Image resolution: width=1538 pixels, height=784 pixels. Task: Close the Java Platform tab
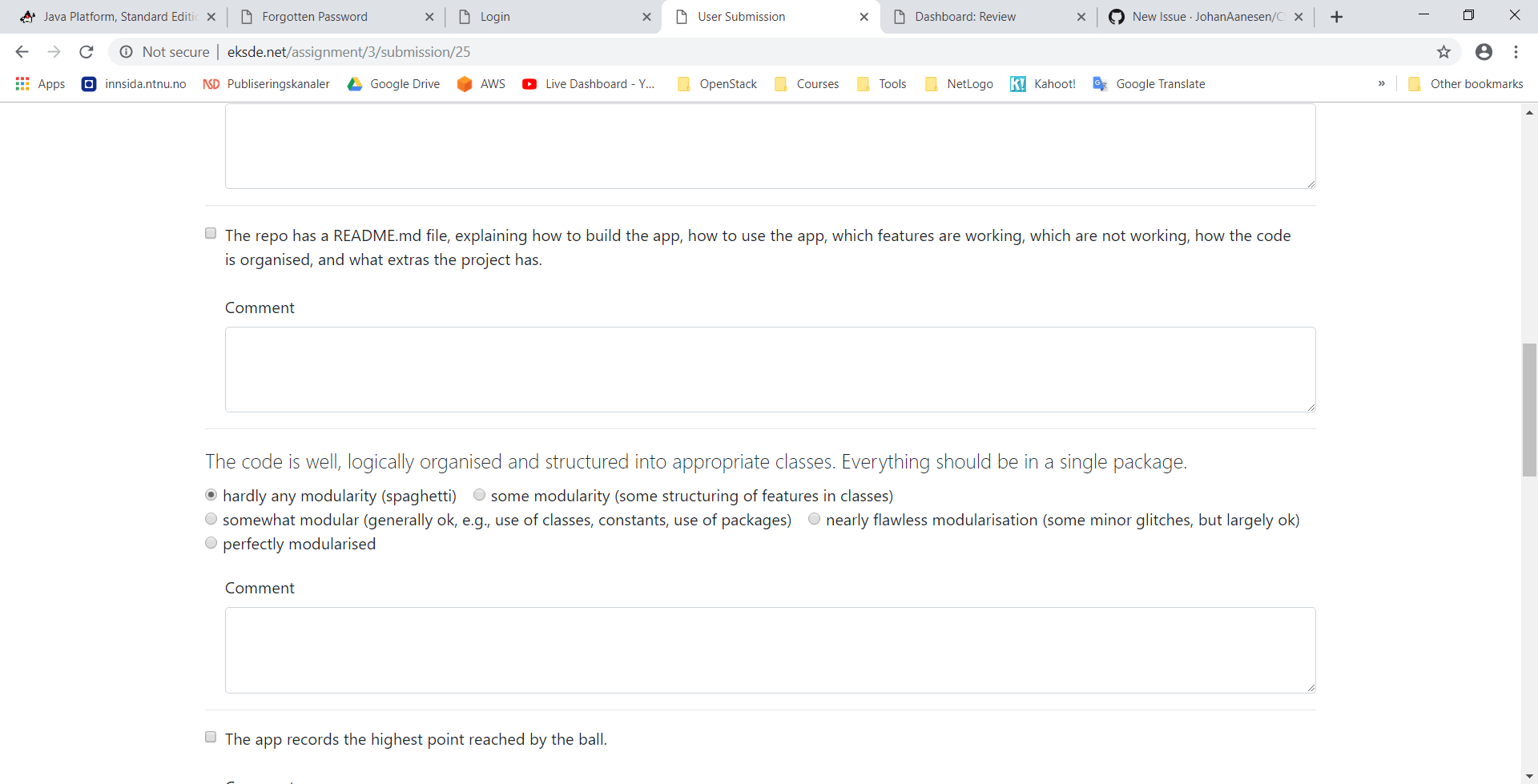(211, 17)
